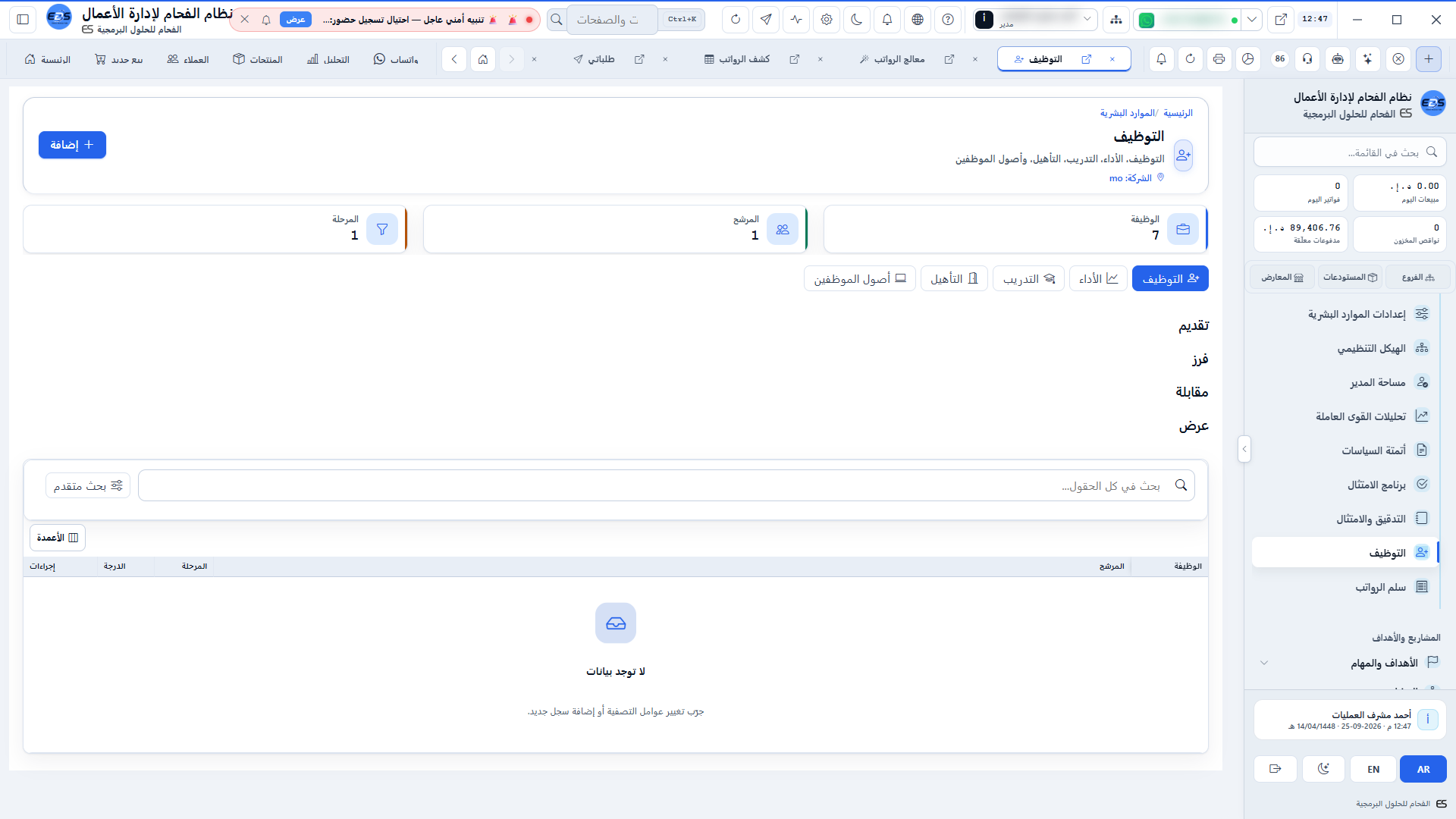1456x819 pixels.
Task: Toggle the sidebar panel icon at top left
Action: [23, 20]
